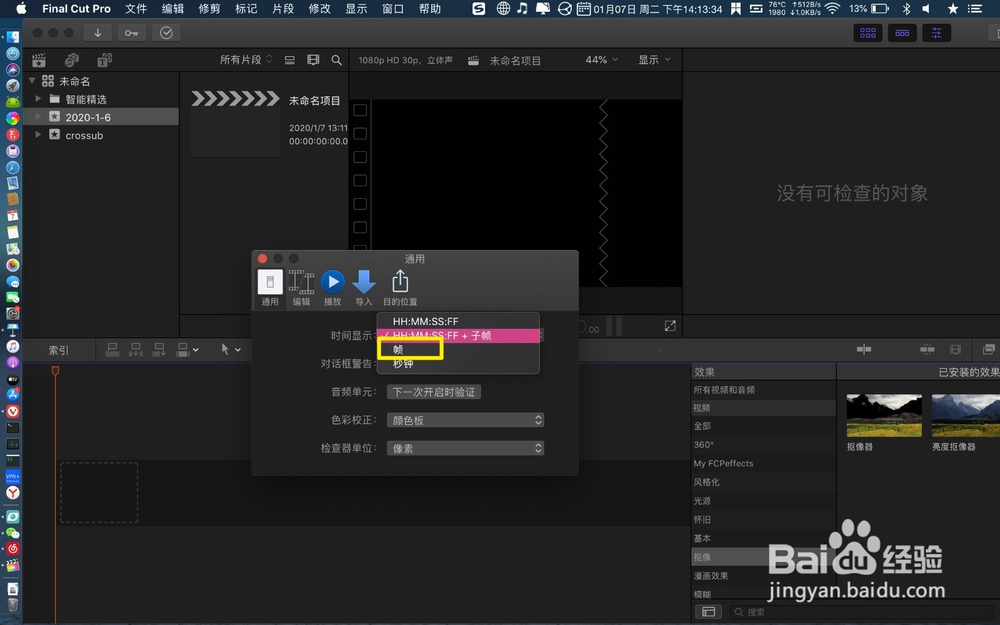Select 360° effects category
Image resolution: width=1000 pixels, height=625 pixels.
pos(763,445)
